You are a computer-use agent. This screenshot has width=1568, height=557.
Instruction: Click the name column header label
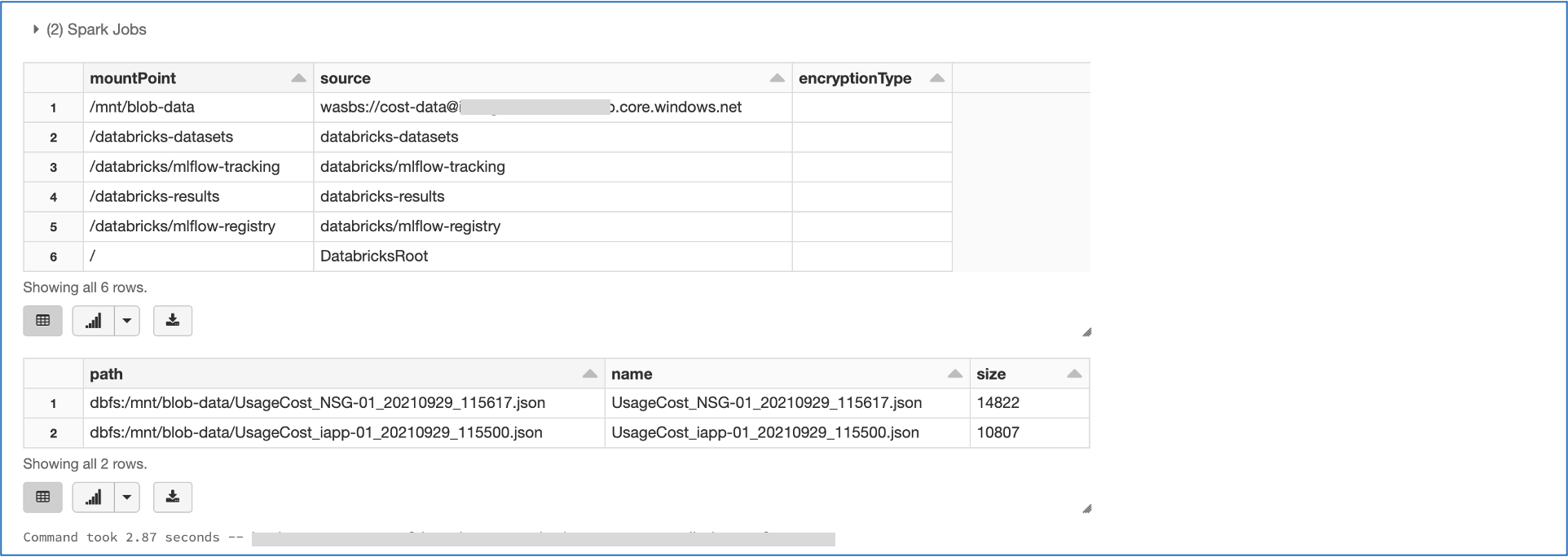(632, 374)
